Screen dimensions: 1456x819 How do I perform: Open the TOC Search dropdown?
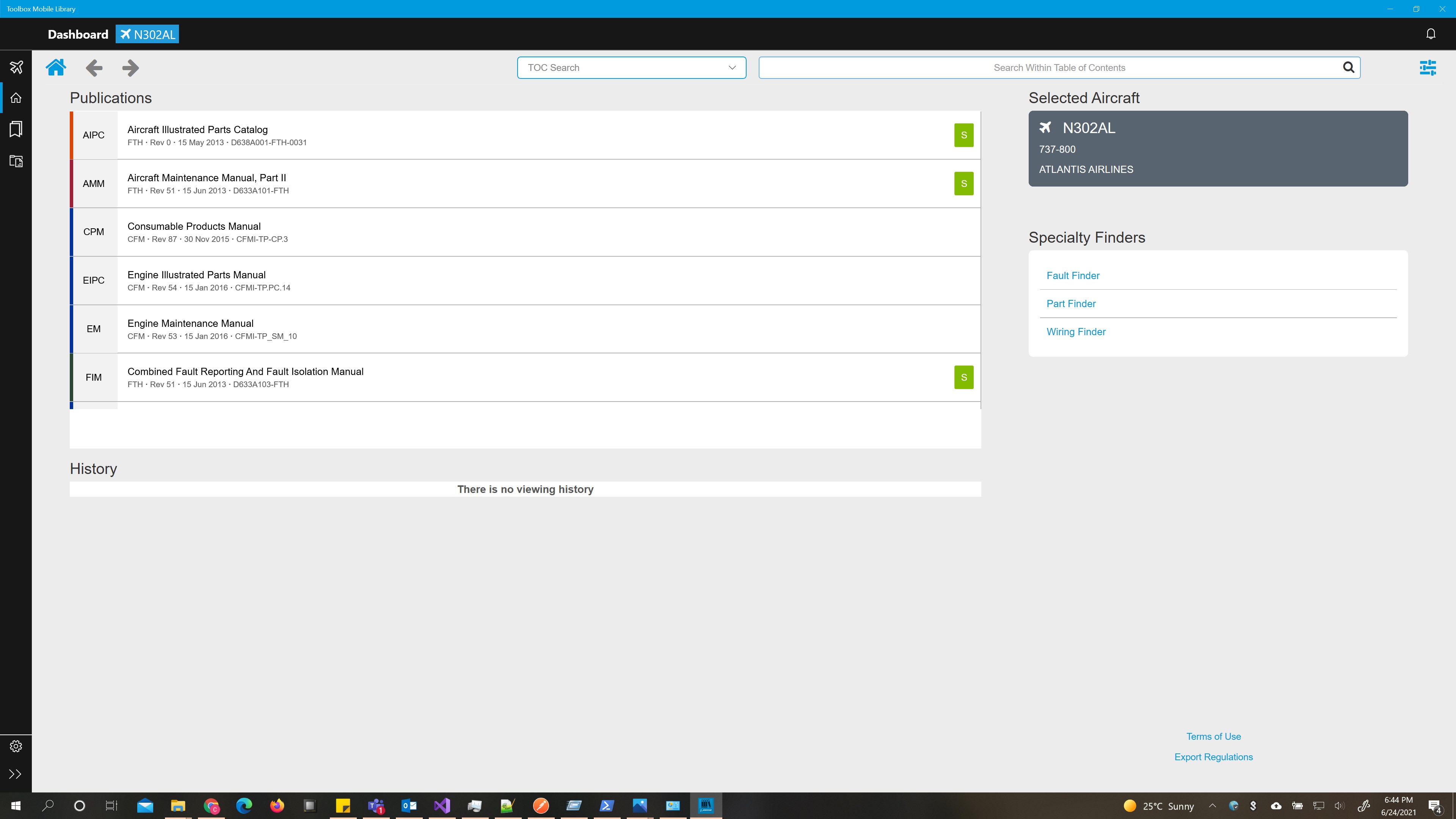631,68
